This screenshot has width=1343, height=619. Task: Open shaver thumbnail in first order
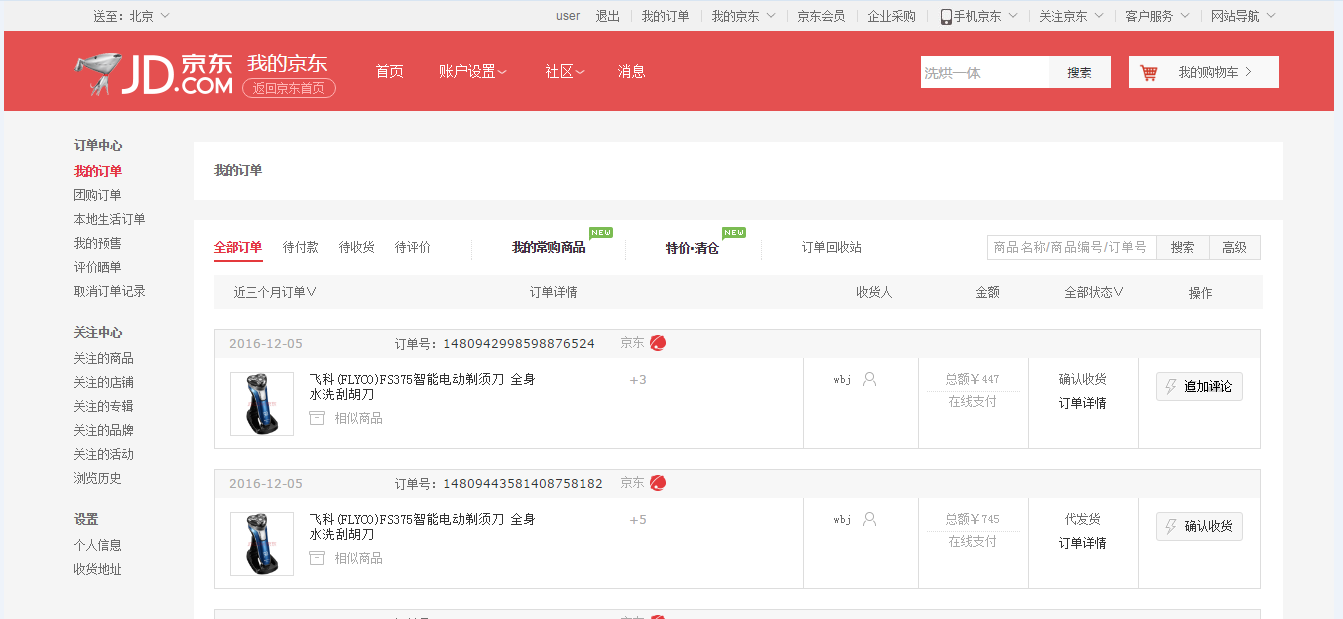click(x=262, y=404)
